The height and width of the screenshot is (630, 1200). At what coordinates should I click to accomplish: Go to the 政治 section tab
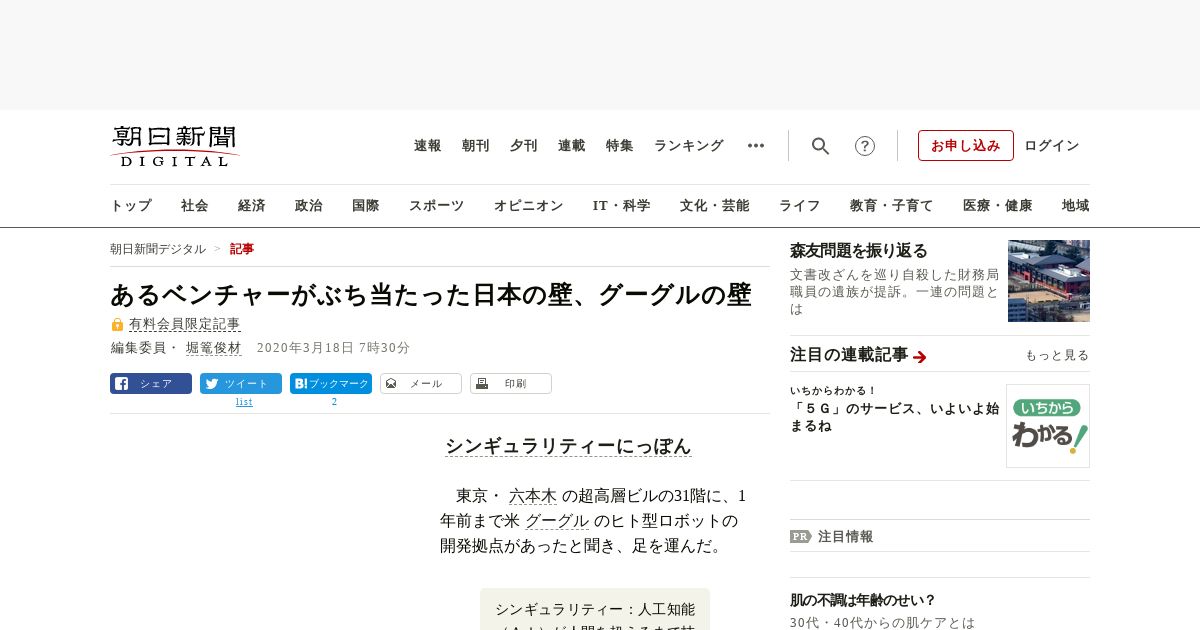click(309, 206)
